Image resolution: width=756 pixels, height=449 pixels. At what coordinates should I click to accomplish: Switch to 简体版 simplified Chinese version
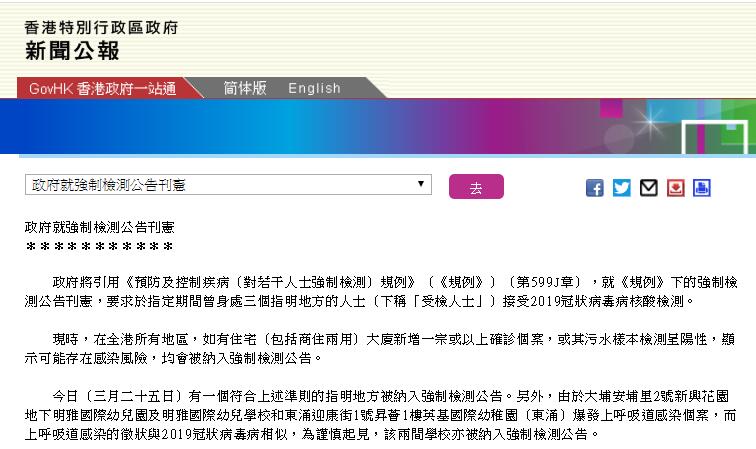(x=245, y=88)
